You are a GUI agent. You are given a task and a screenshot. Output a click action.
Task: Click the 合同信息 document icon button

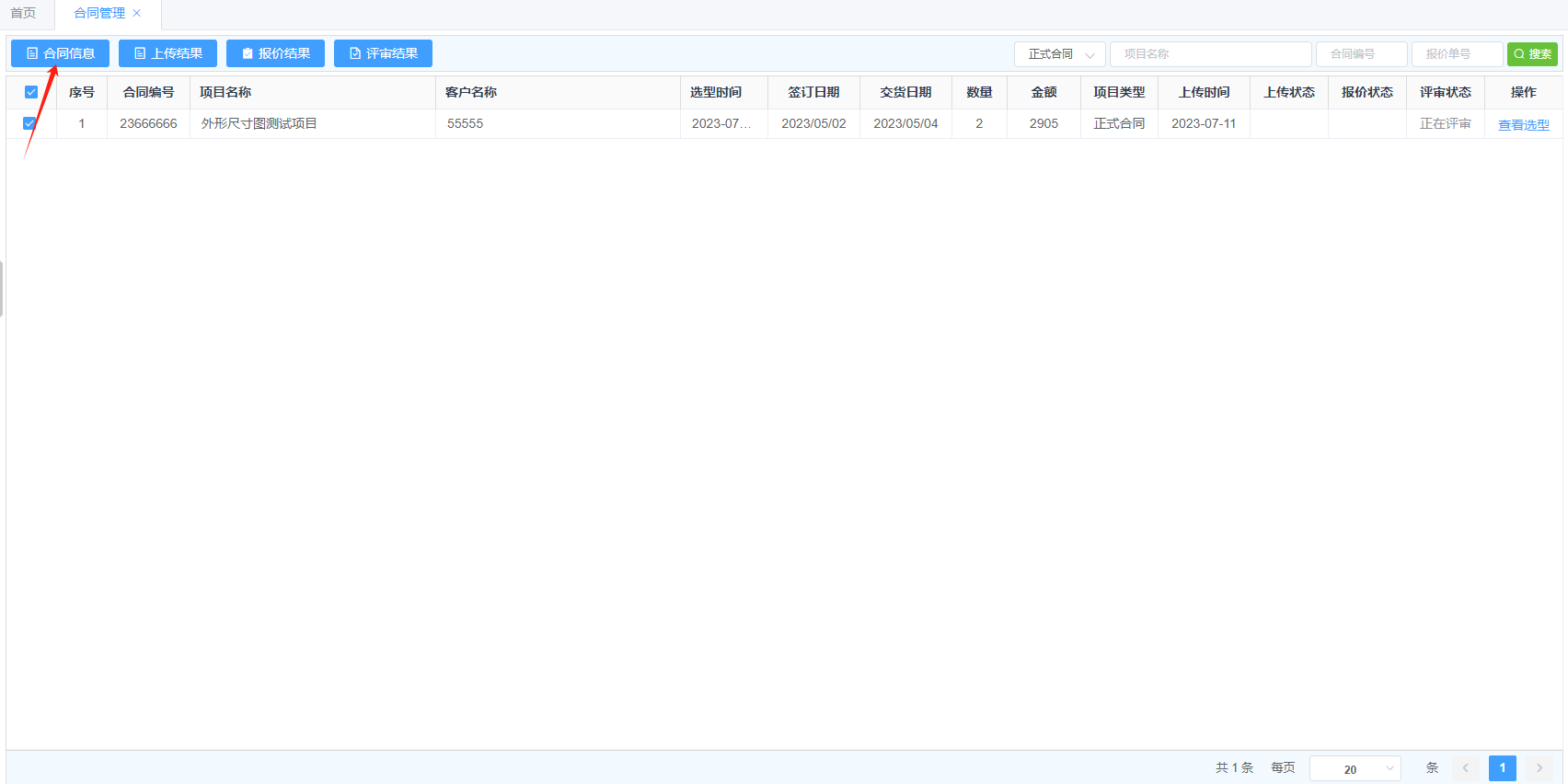[60, 53]
